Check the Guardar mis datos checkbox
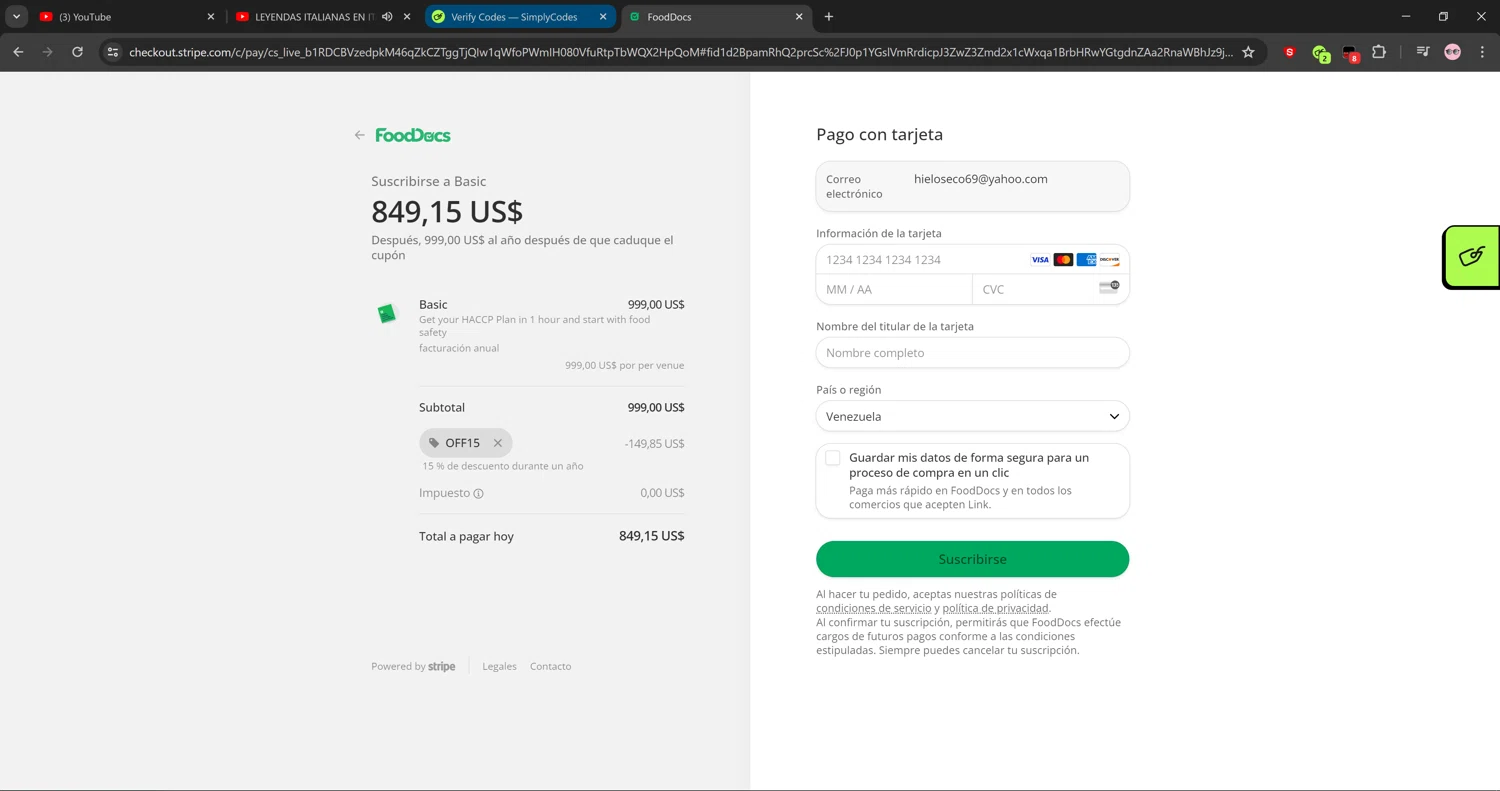 click(833, 458)
